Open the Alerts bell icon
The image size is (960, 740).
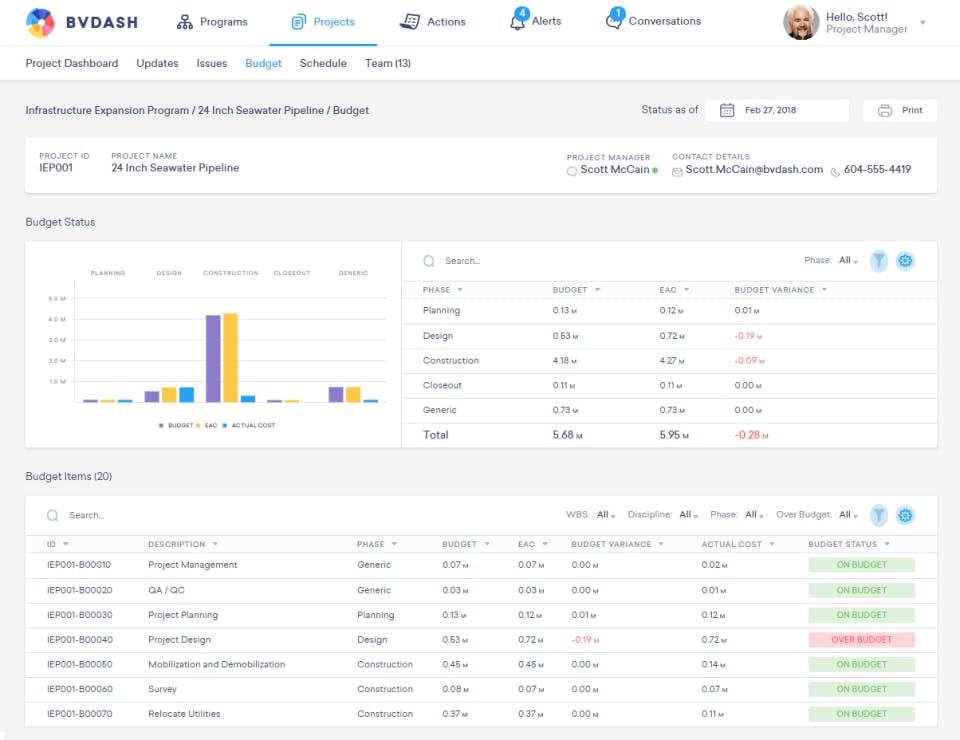point(517,22)
